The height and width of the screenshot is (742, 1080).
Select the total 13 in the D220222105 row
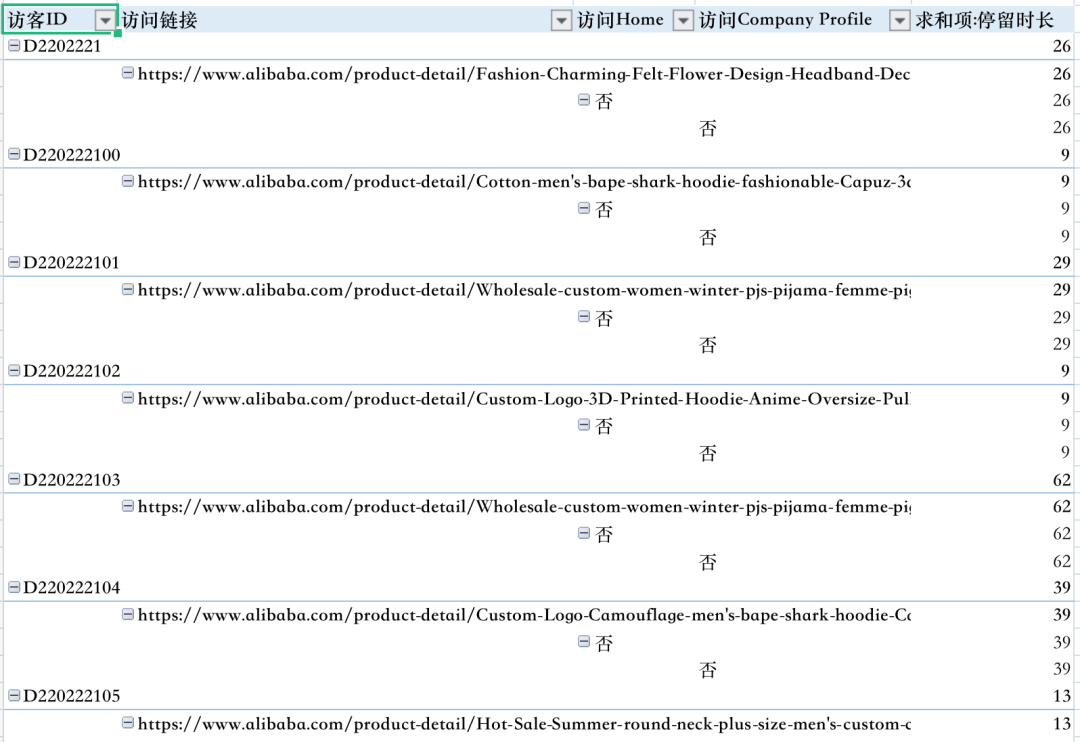pos(1061,696)
